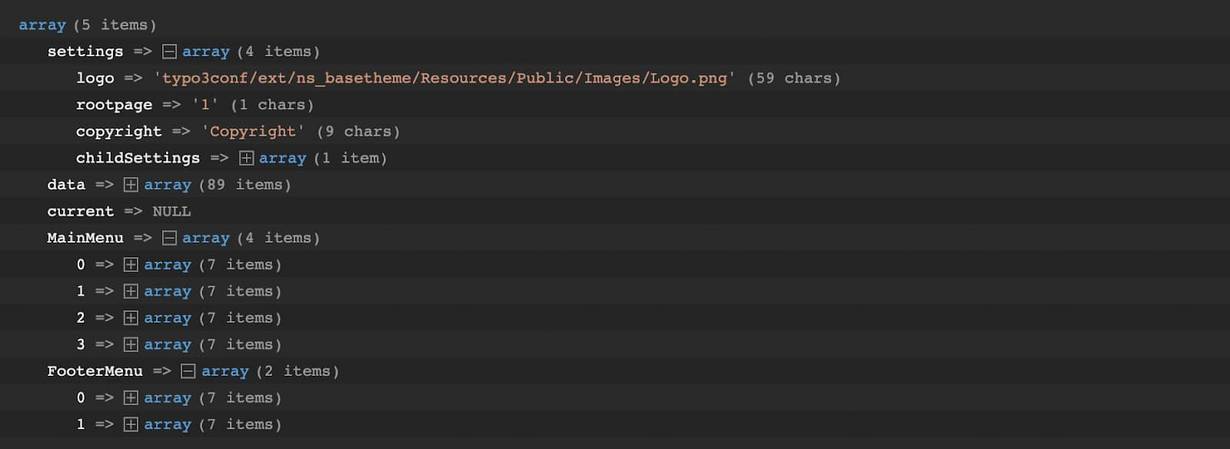Expand MainMenu item 2
The image size is (1230, 449).
tap(131, 318)
